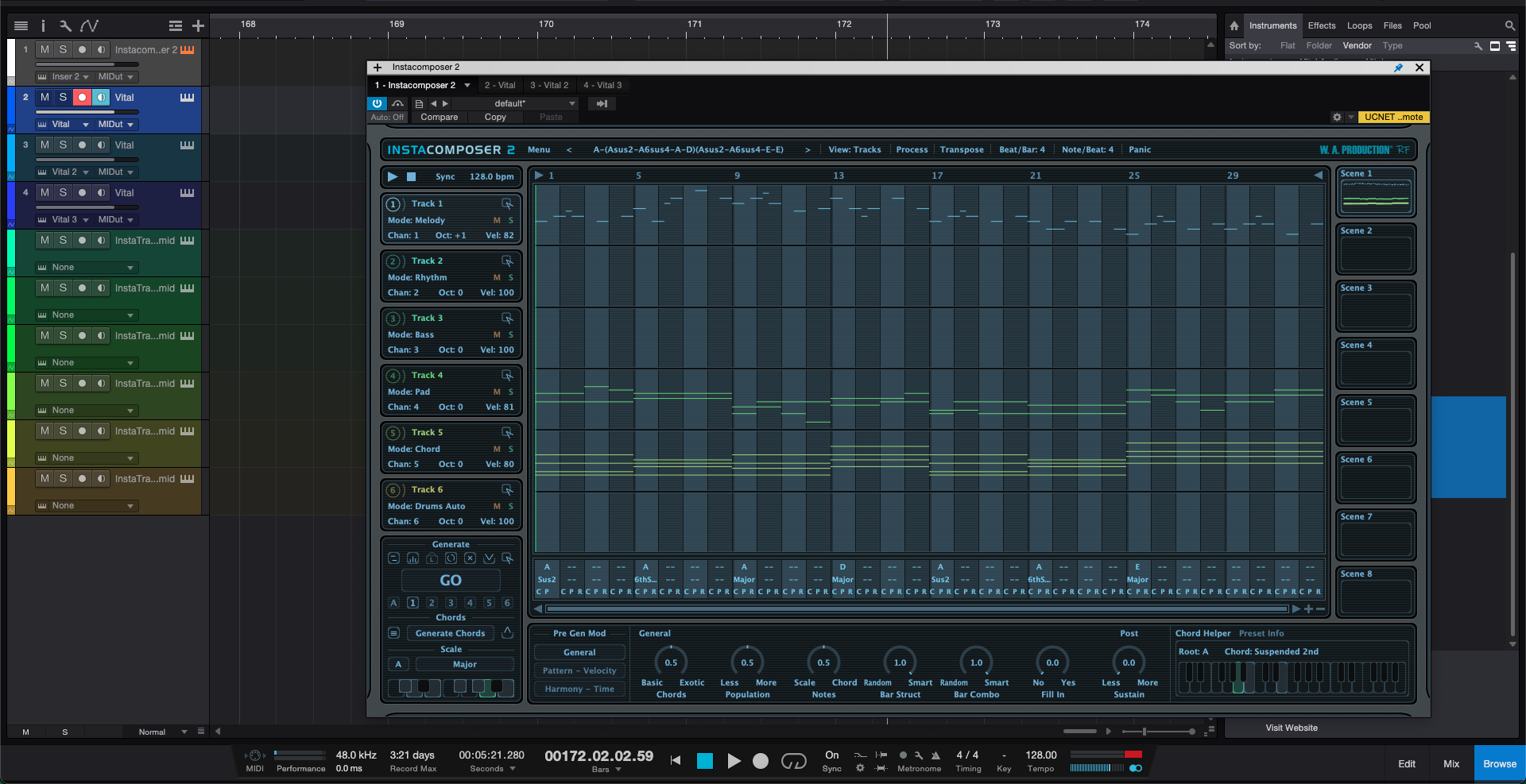Open the Effects browser tab
The image size is (1526, 784).
[1322, 25]
